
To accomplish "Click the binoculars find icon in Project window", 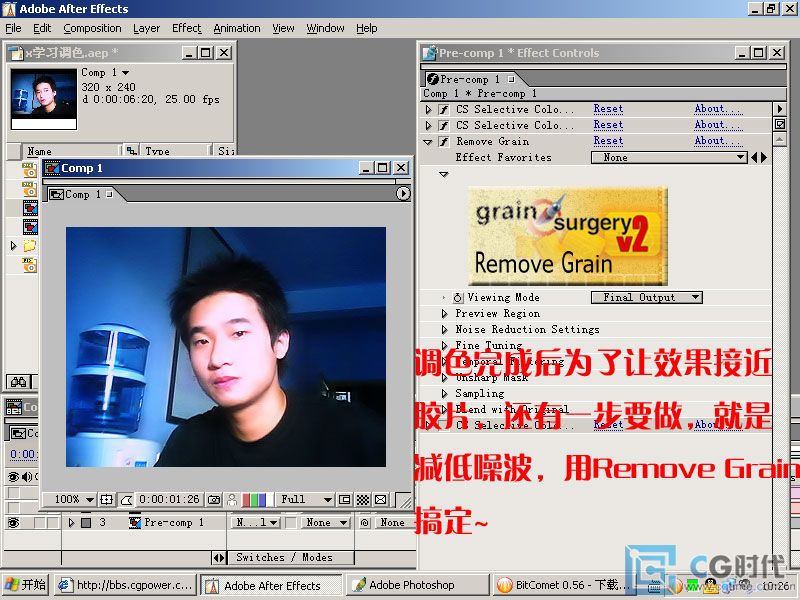I will pos(18,382).
